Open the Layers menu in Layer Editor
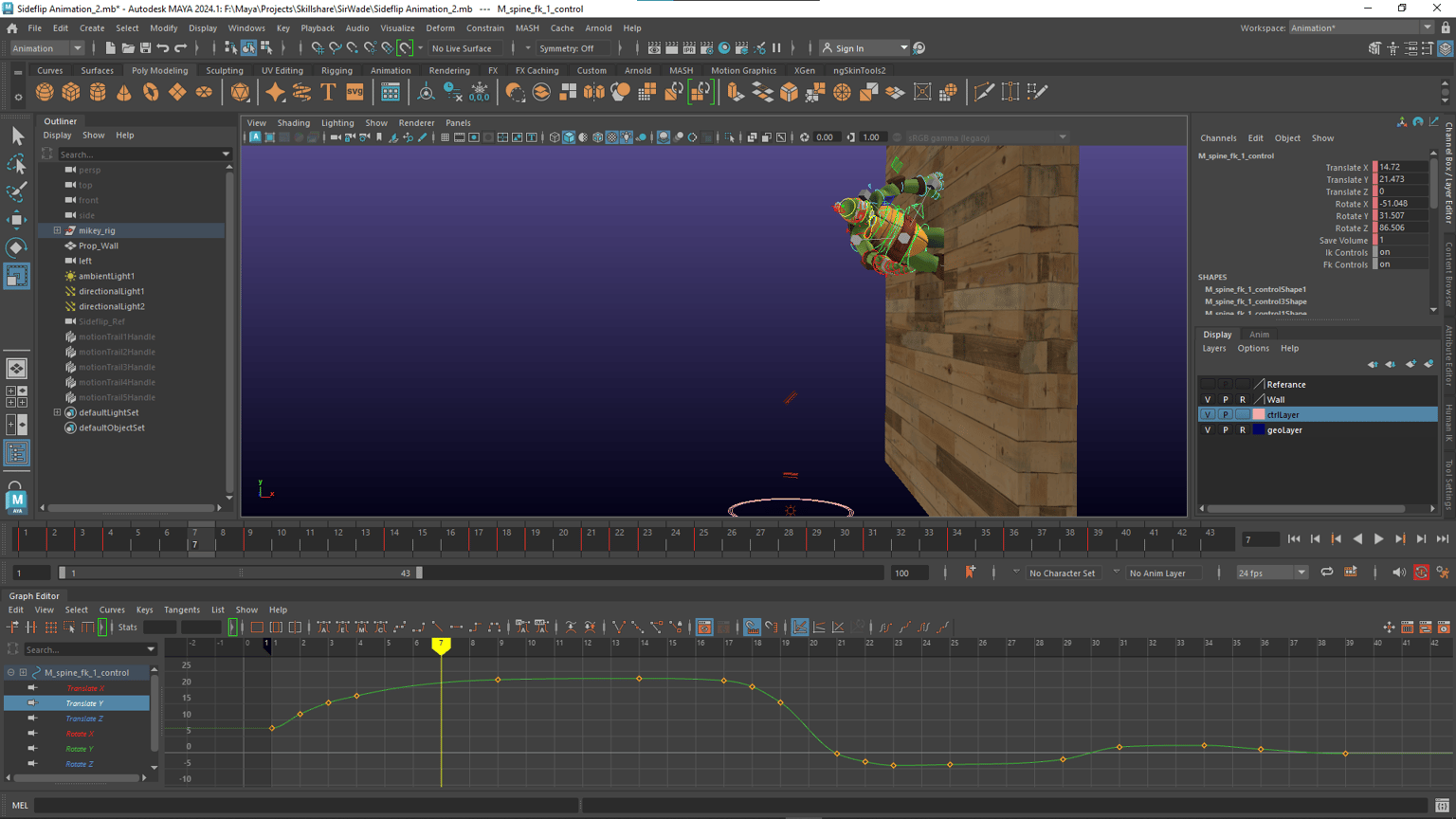This screenshot has height=819, width=1456. (x=1214, y=349)
